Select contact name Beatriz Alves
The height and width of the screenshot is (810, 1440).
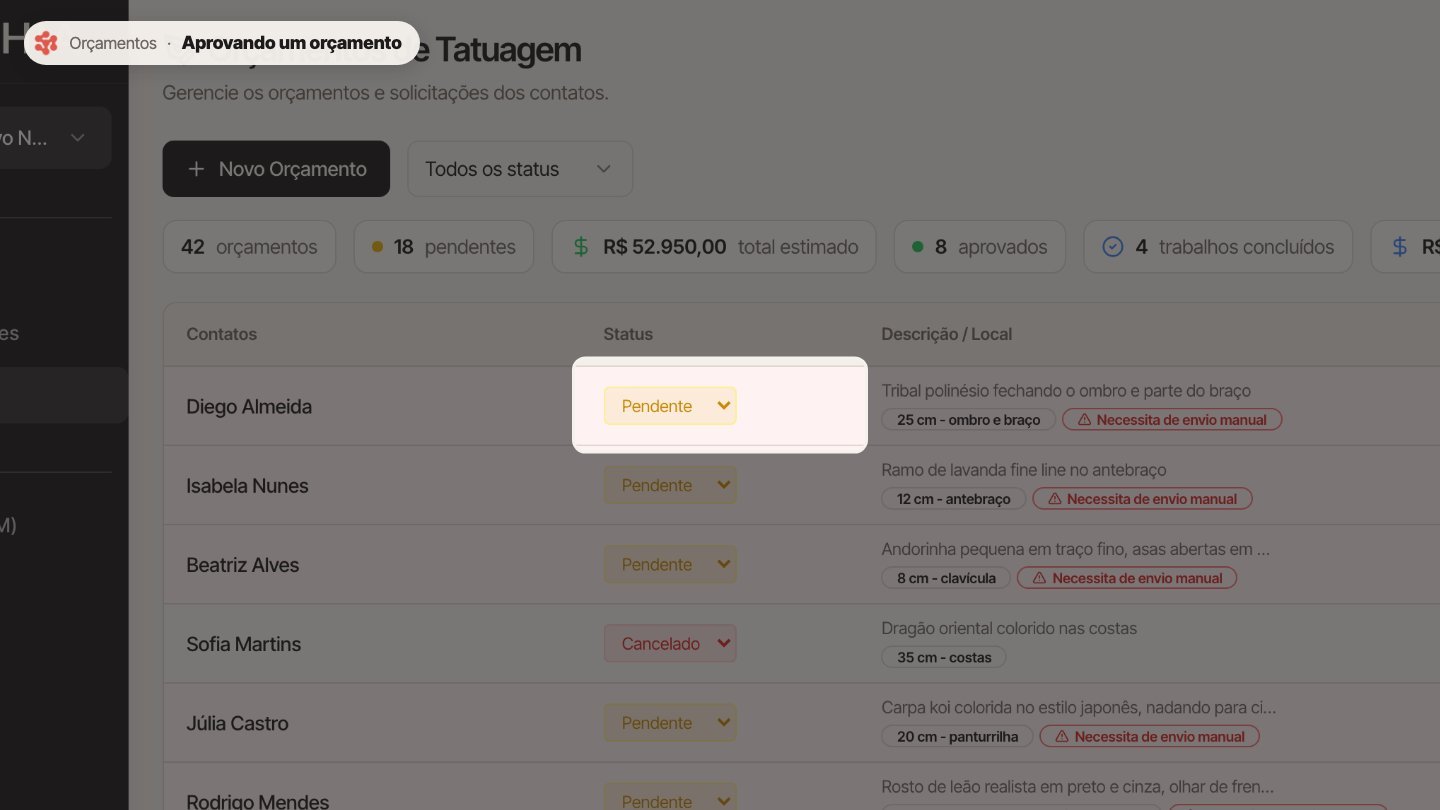pyautogui.click(x=243, y=565)
